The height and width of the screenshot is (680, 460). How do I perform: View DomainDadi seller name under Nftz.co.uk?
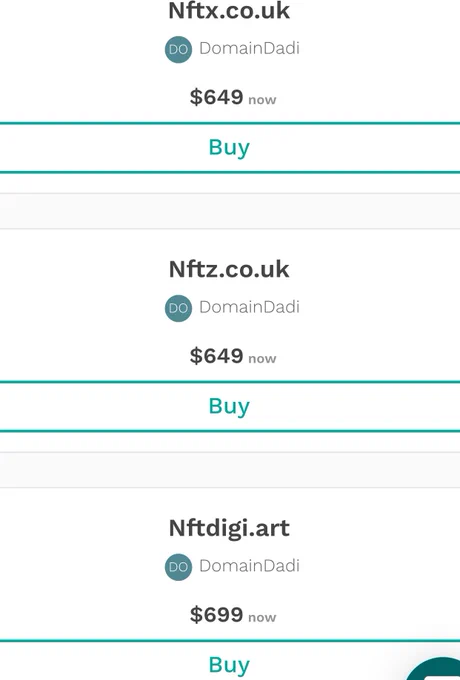click(249, 307)
